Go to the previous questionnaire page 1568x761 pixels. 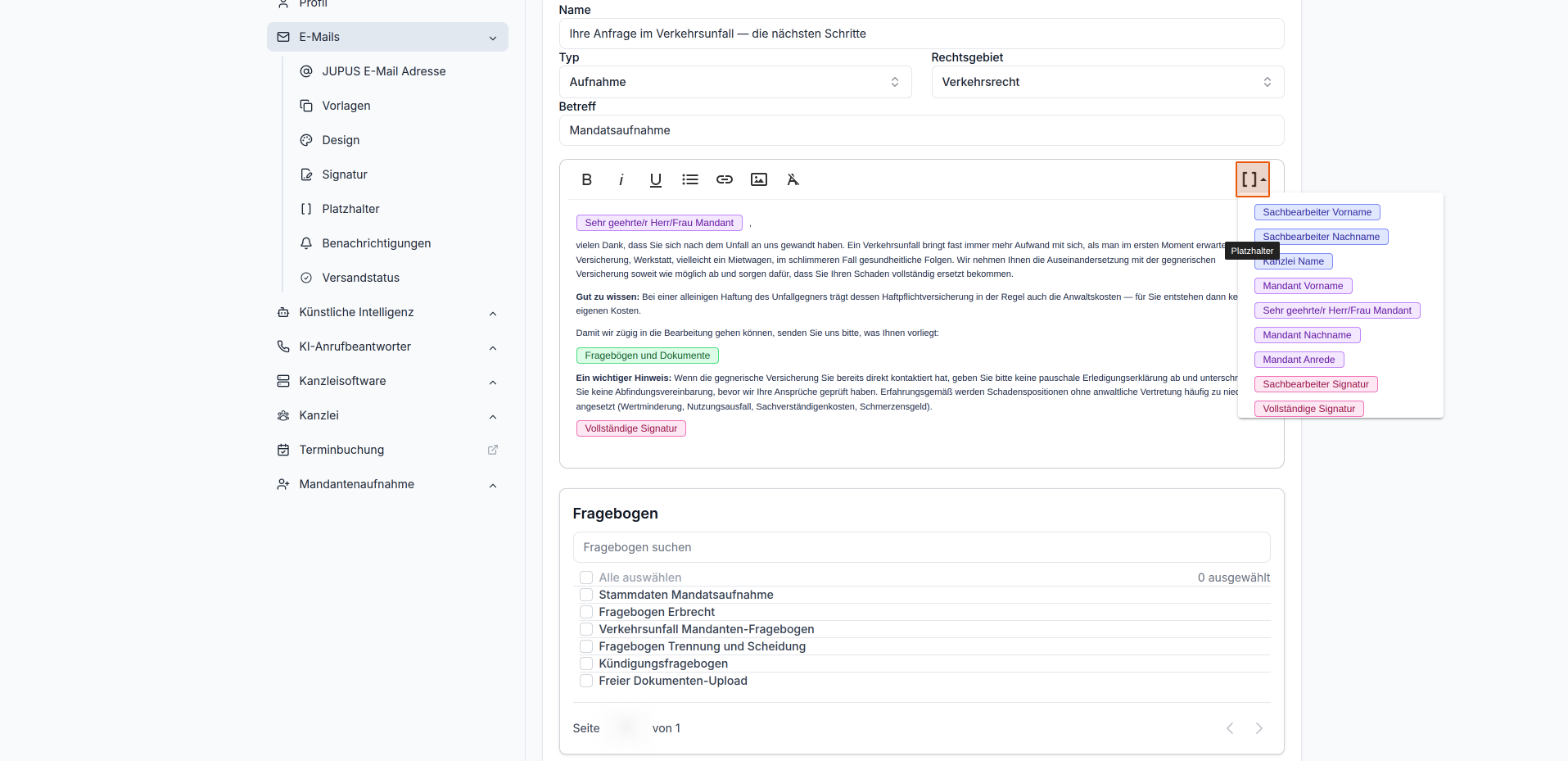[x=1230, y=728]
